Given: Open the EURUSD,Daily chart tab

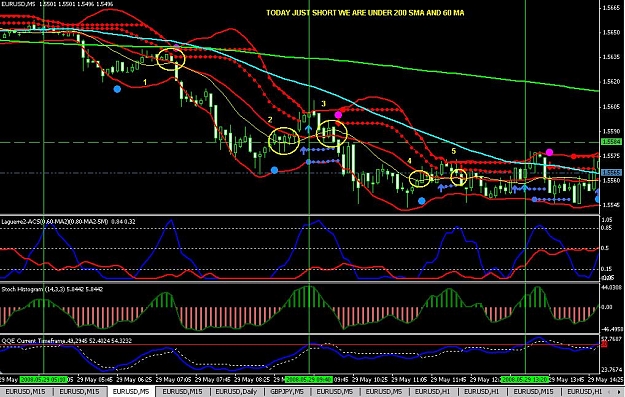Looking at the screenshot, I should click(236, 392).
